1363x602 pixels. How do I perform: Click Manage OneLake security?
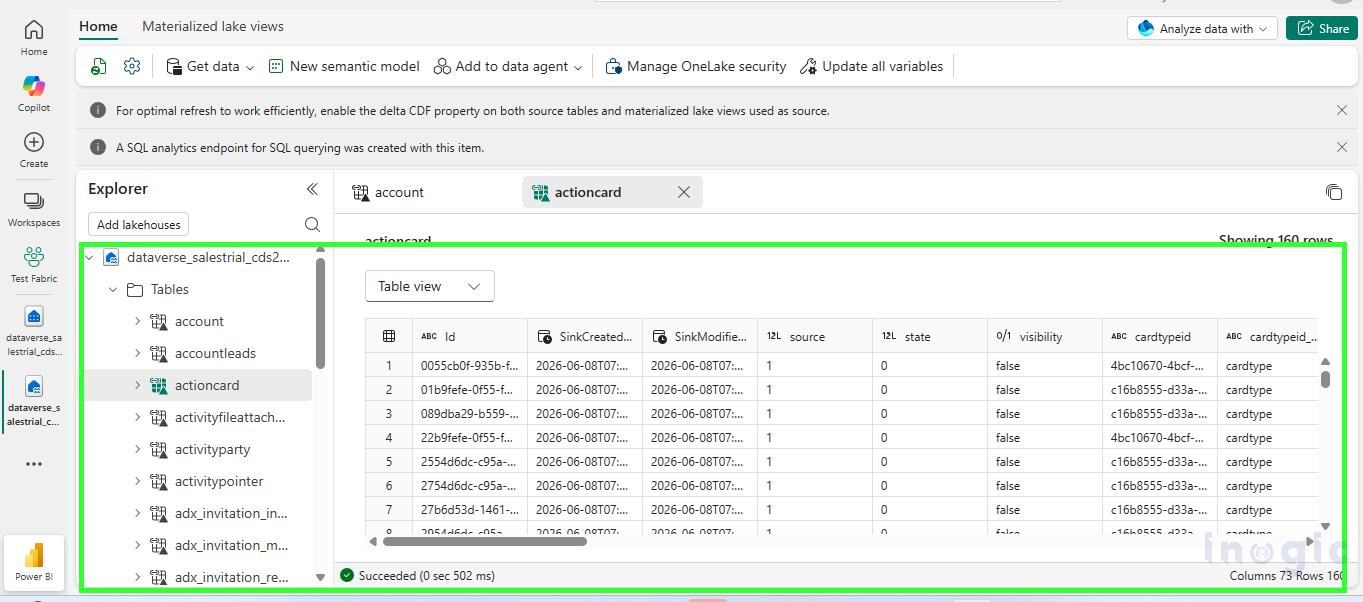(x=696, y=66)
